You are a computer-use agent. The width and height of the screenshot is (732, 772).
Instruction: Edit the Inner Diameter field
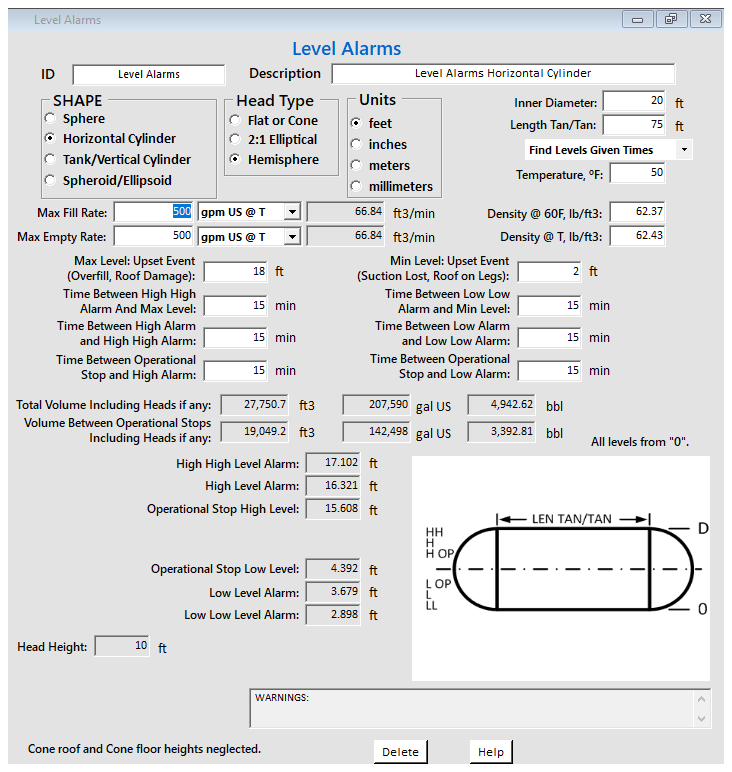(x=634, y=101)
